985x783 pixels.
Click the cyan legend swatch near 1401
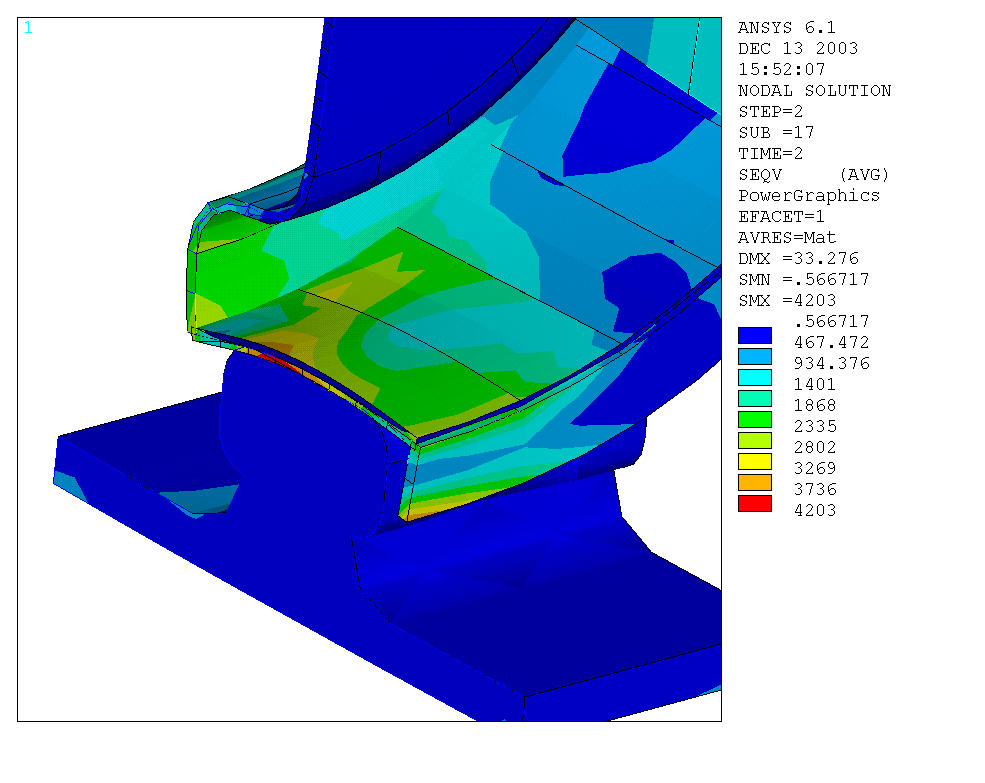coord(754,378)
